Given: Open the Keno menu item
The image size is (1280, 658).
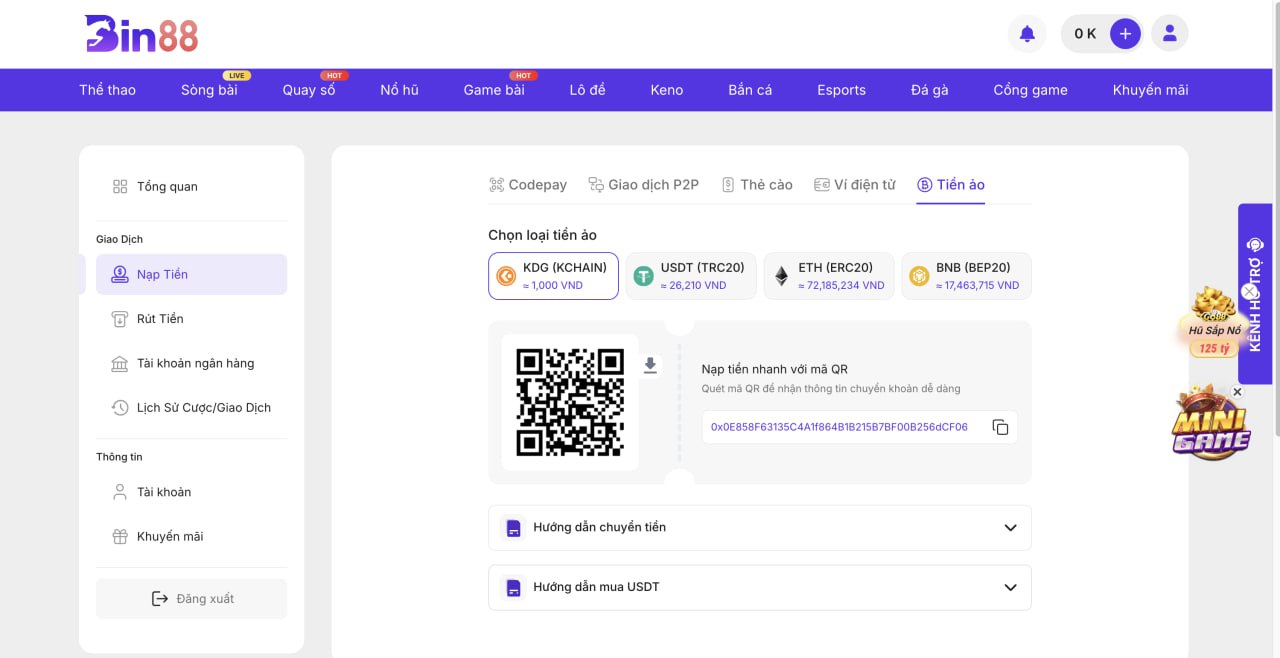Looking at the screenshot, I should coord(667,90).
